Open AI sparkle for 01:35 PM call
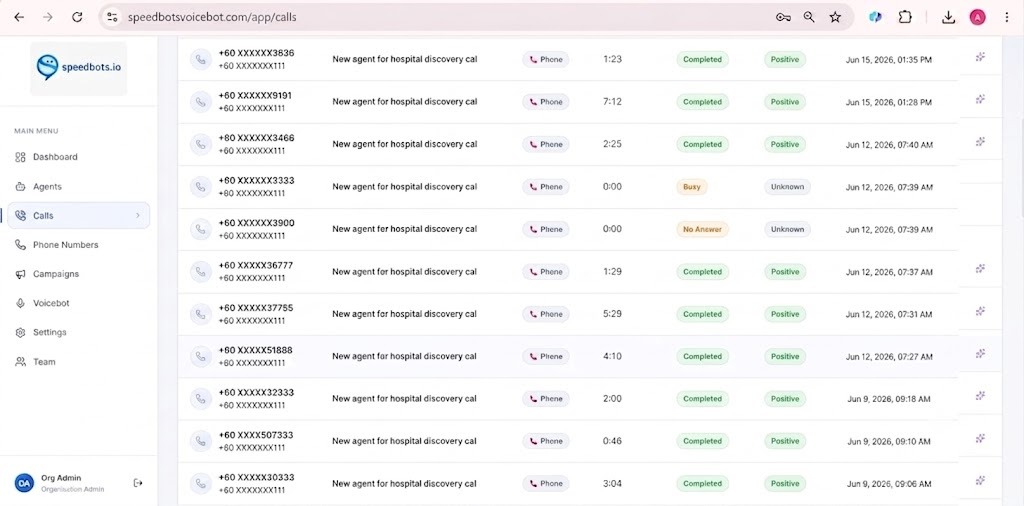The width and height of the screenshot is (1024, 506). (980, 57)
